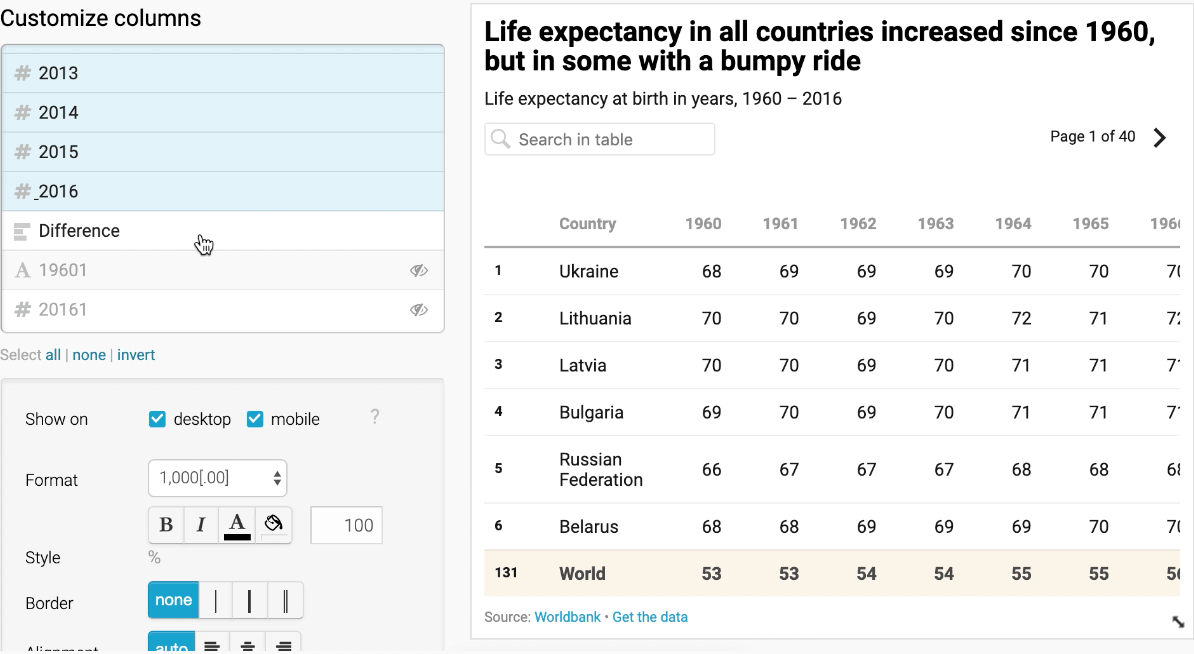Screen dimensions: 1194x654
Task: Toggle italic text style
Action: point(201,525)
